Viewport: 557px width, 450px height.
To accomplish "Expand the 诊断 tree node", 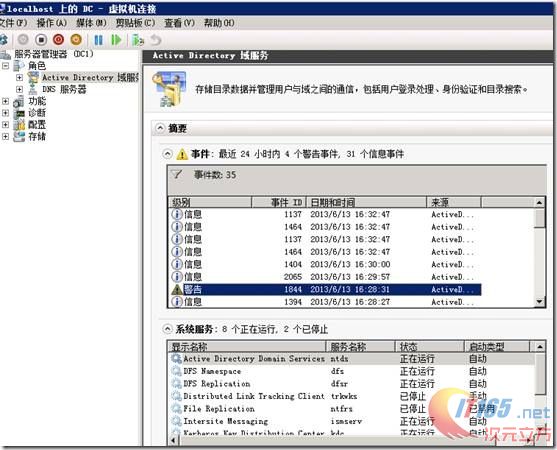I will (5, 113).
